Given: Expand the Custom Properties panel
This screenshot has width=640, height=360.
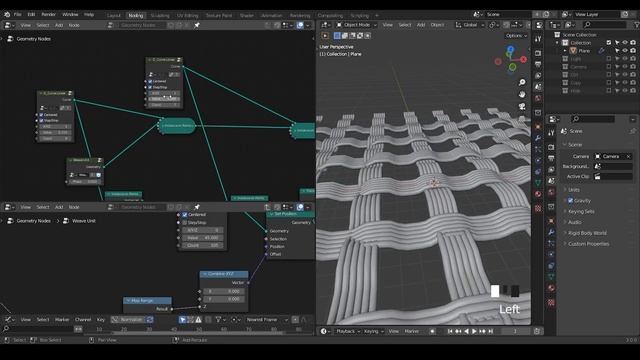Looking at the screenshot, I should [589, 244].
